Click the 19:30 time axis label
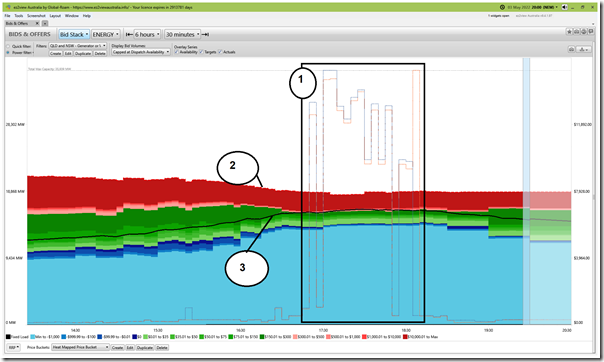Screen dimensions: 604x362 (x=488, y=330)
